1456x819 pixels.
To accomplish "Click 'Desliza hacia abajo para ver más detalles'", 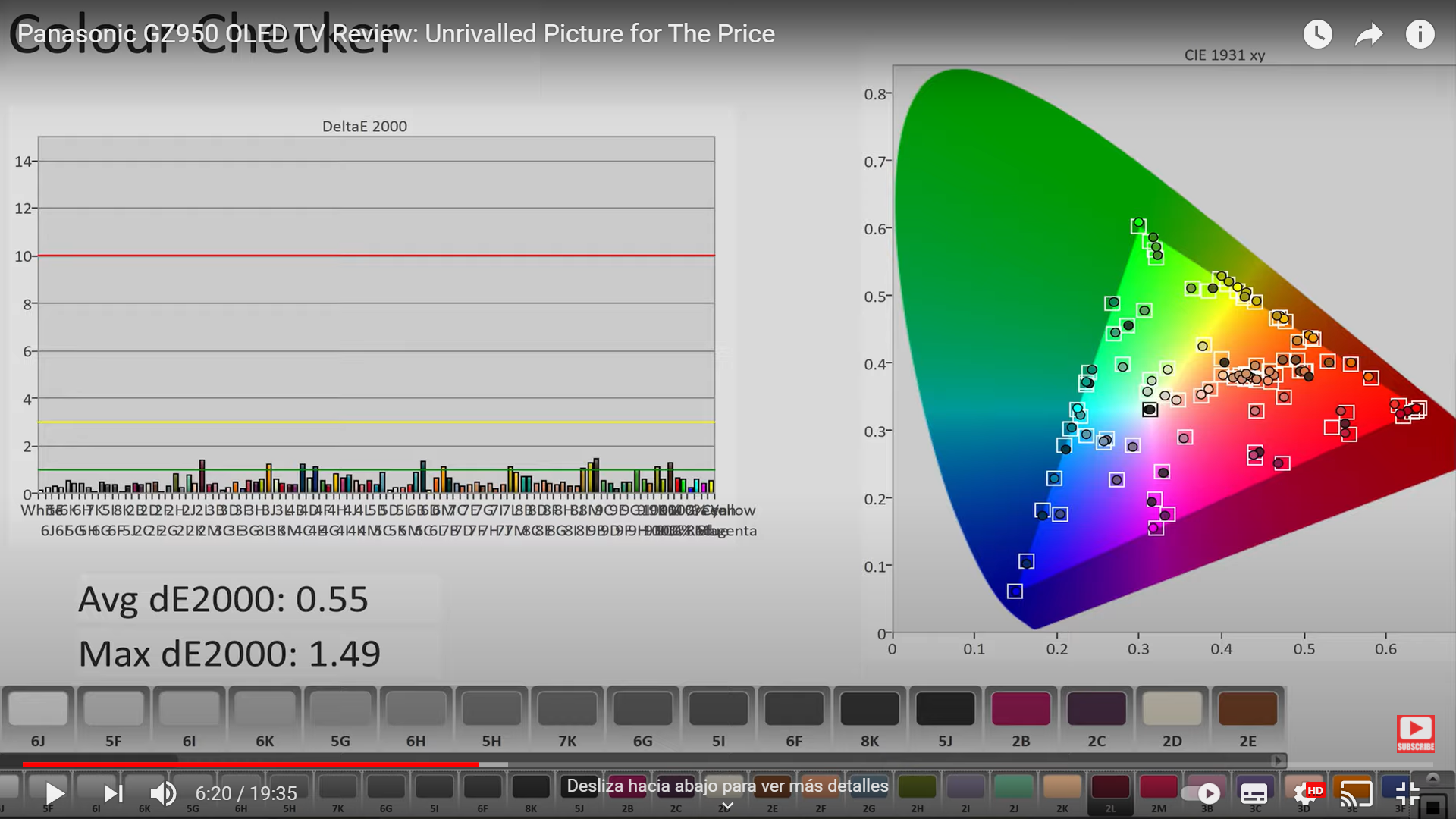I will pyautogui.click(x=727, y=786).
